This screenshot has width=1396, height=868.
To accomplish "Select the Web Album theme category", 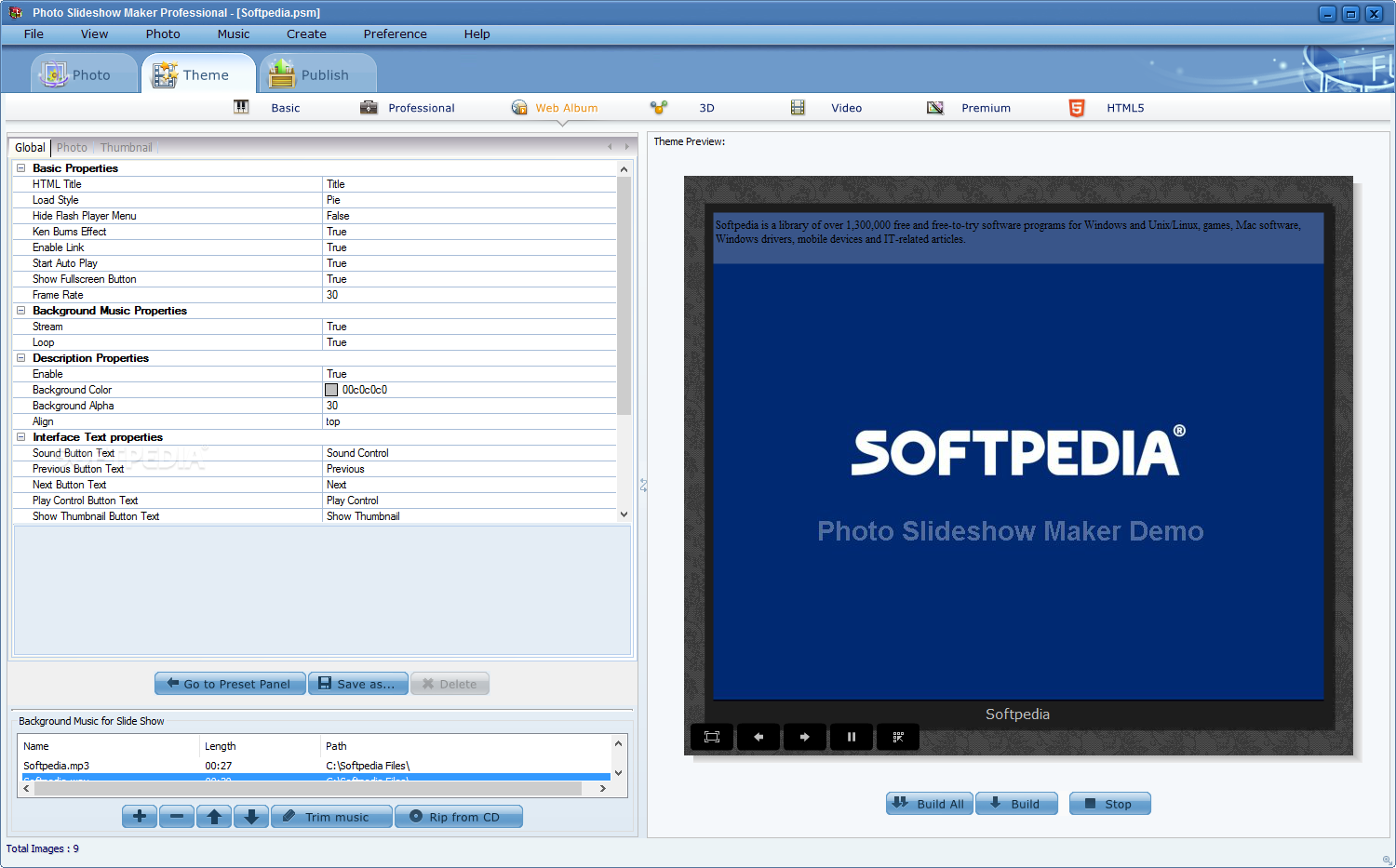I will click(555, 108).
